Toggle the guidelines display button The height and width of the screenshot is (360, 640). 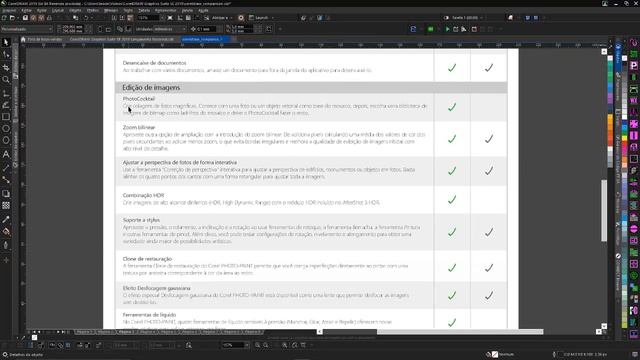click(198, 18)
